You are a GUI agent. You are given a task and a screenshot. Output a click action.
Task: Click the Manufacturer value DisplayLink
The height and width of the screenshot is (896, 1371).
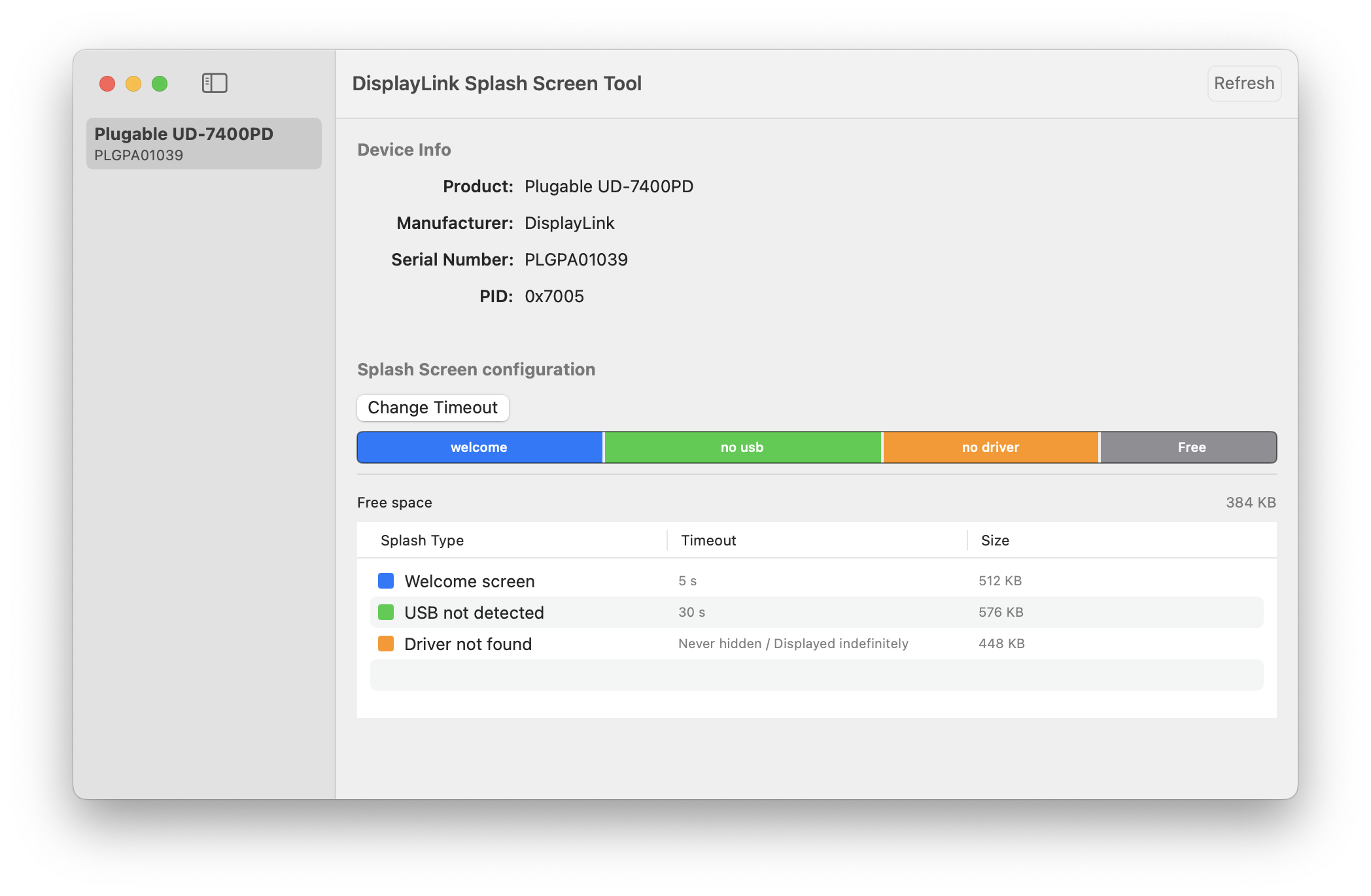point(570,223)
